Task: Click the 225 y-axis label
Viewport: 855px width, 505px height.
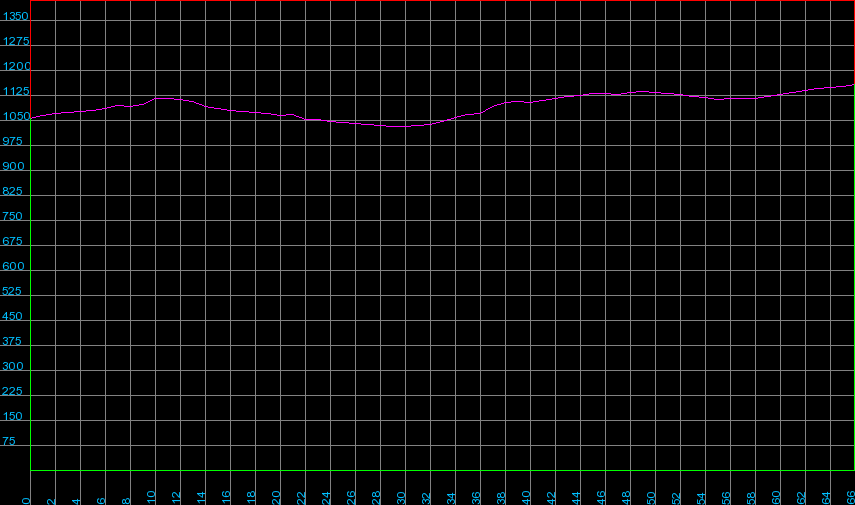Action: [12, 392]
